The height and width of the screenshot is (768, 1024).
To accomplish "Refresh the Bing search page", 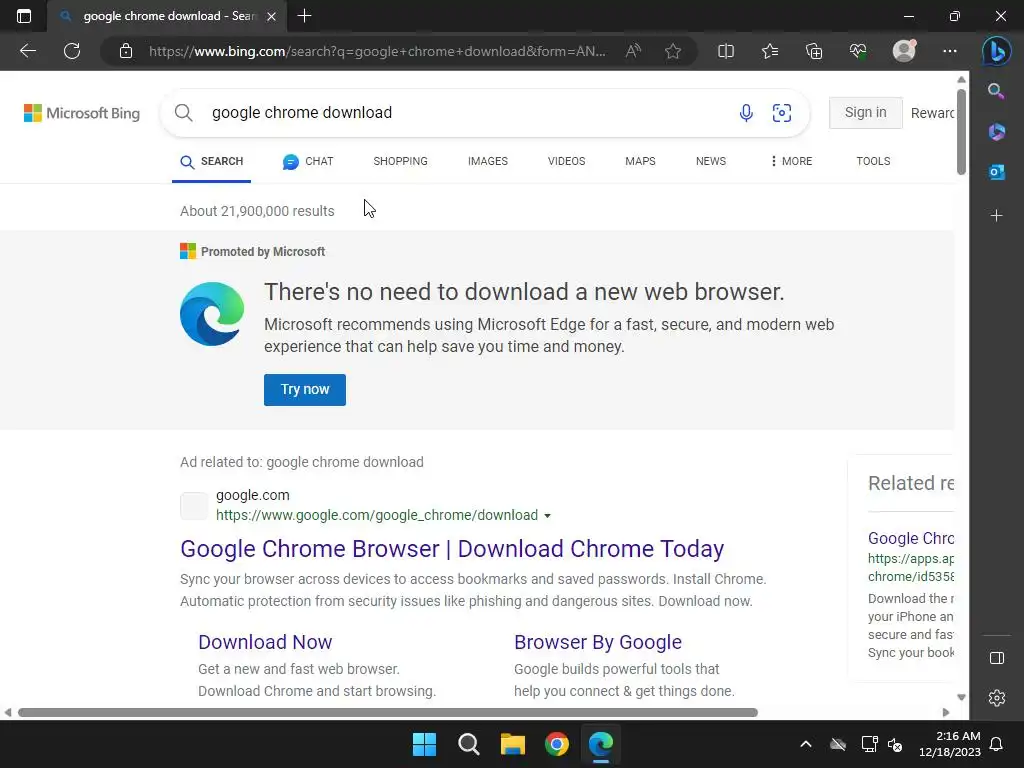I will tap(72, 51).
